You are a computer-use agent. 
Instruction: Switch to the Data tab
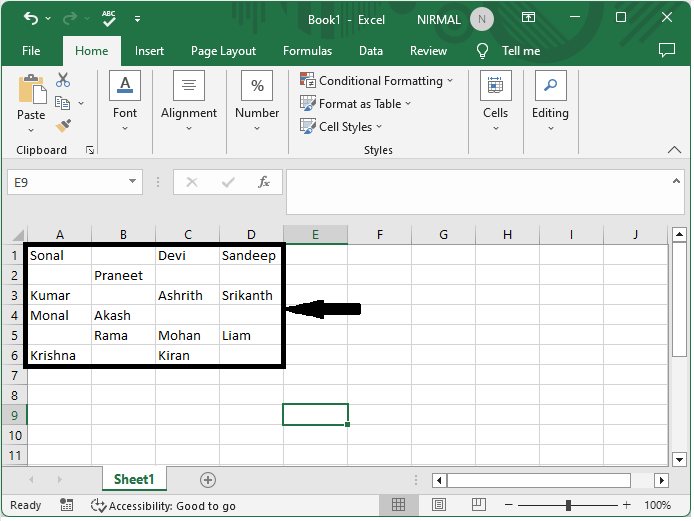click(x=371, y=51)
